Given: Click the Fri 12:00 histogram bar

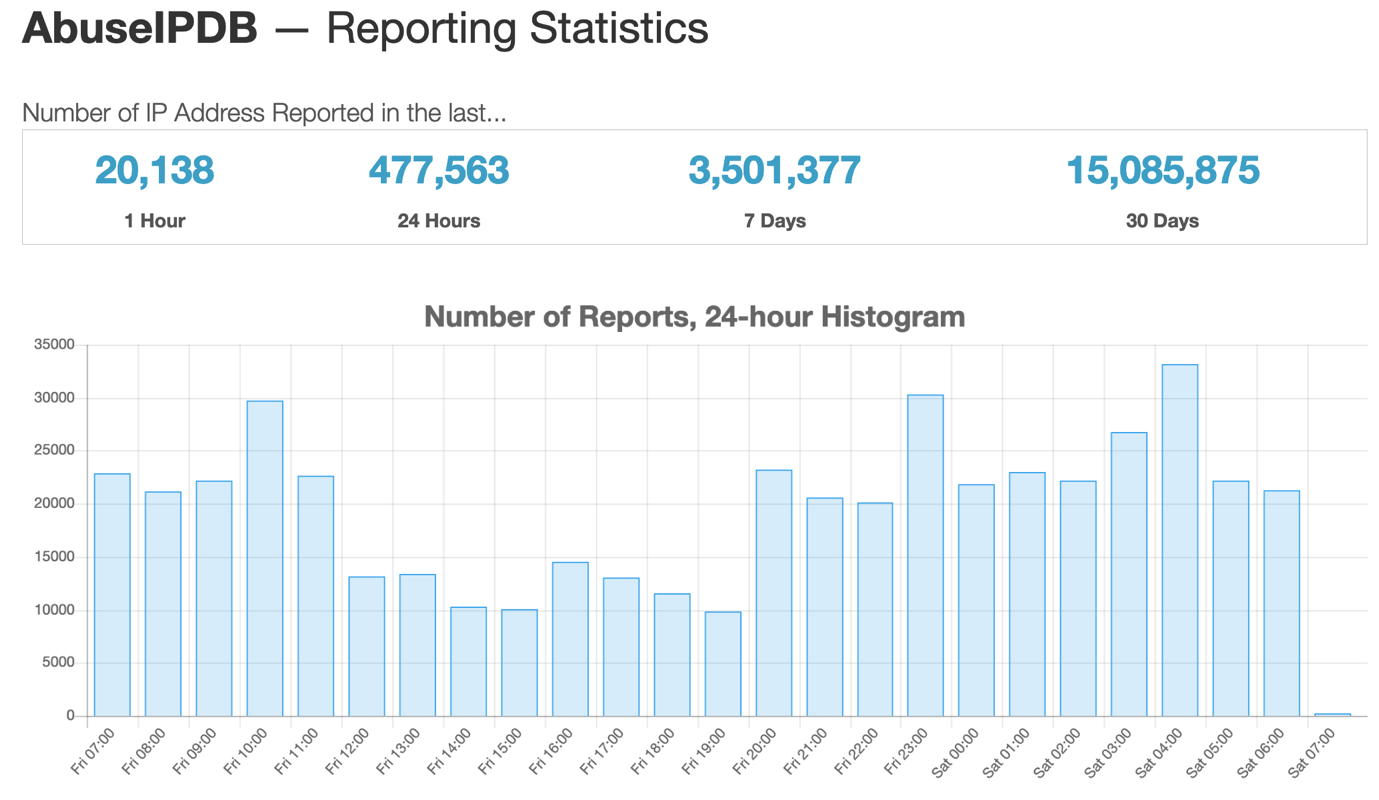Looking at the screenshot, I should [367, 646].
